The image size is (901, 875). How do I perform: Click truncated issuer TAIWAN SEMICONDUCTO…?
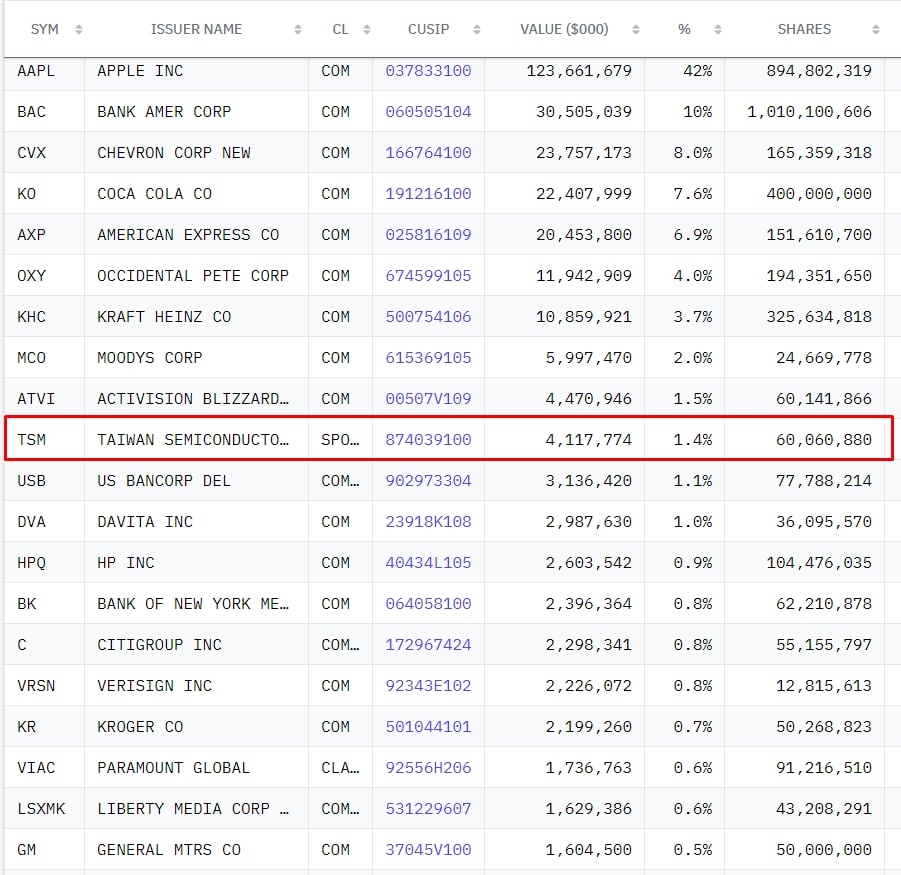click(192, 440)
